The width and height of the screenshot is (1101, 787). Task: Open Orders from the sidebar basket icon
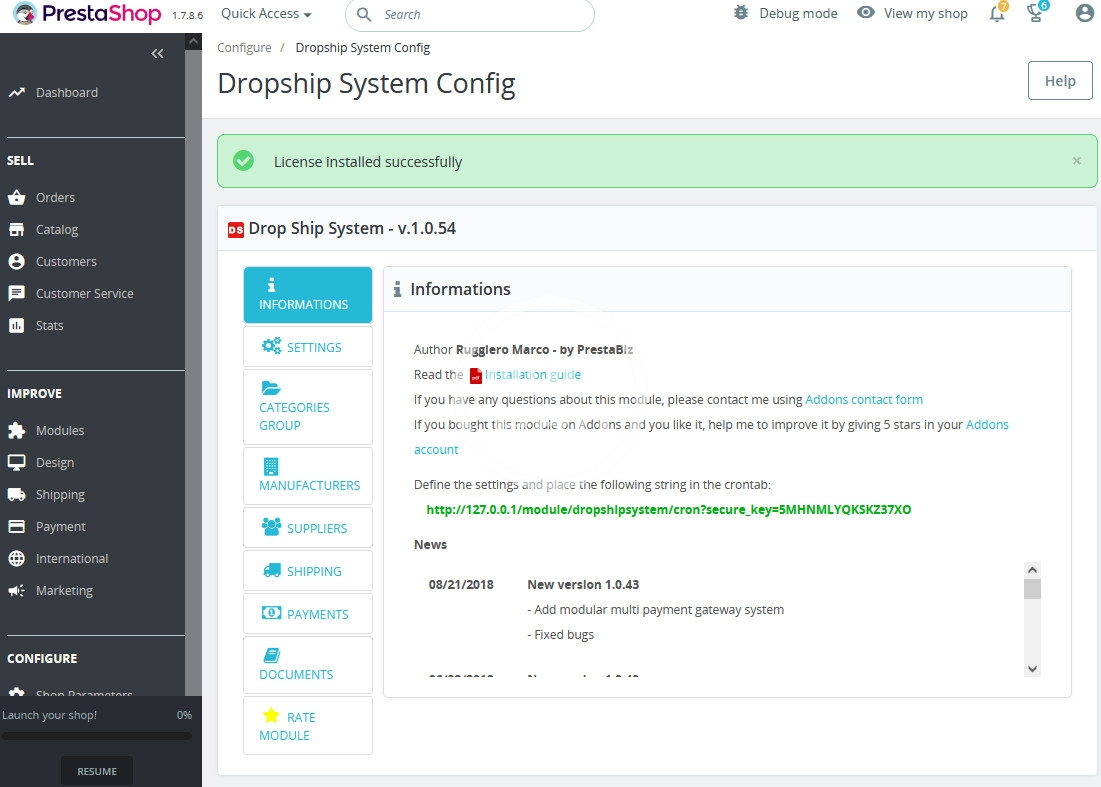[16, 198]
